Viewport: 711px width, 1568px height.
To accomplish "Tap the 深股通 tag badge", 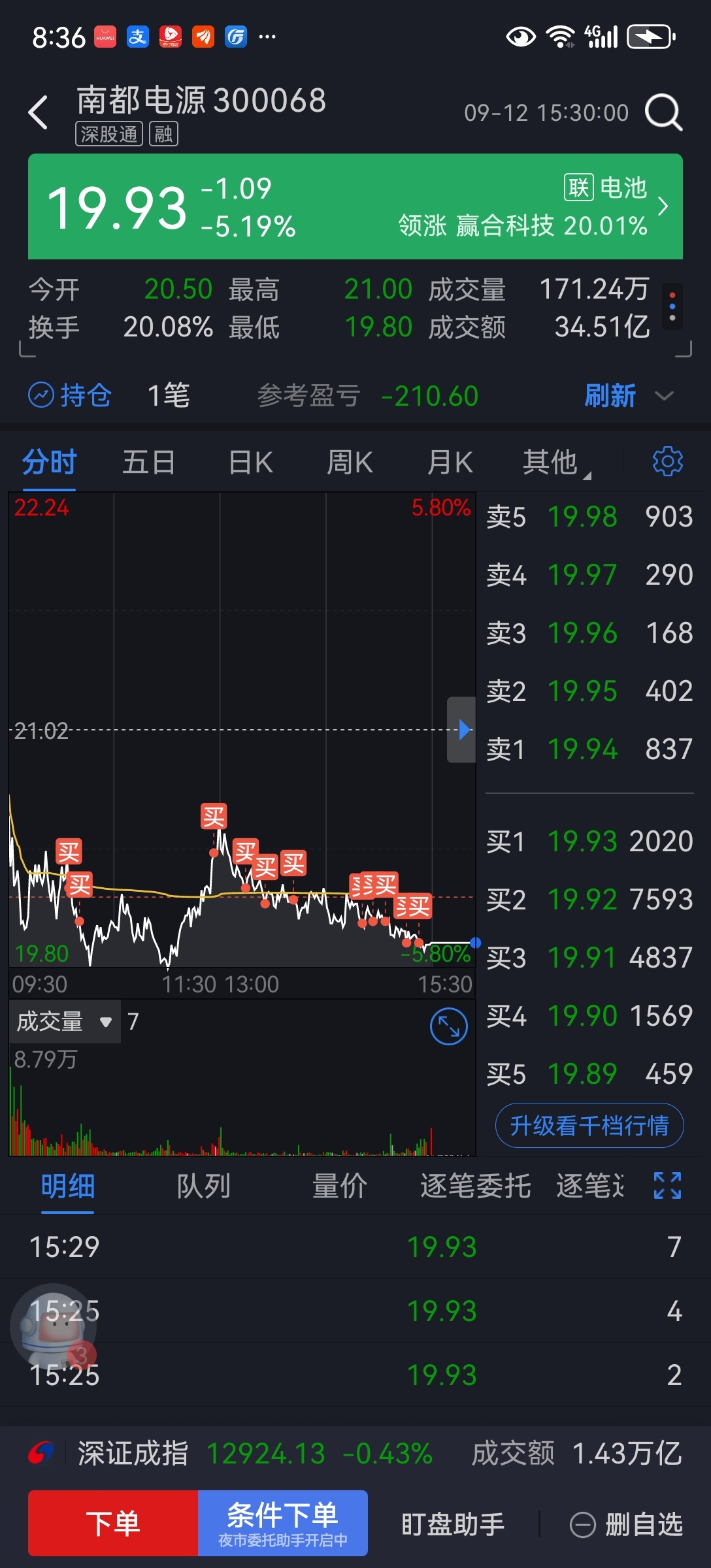I will [x=109, y=134].
